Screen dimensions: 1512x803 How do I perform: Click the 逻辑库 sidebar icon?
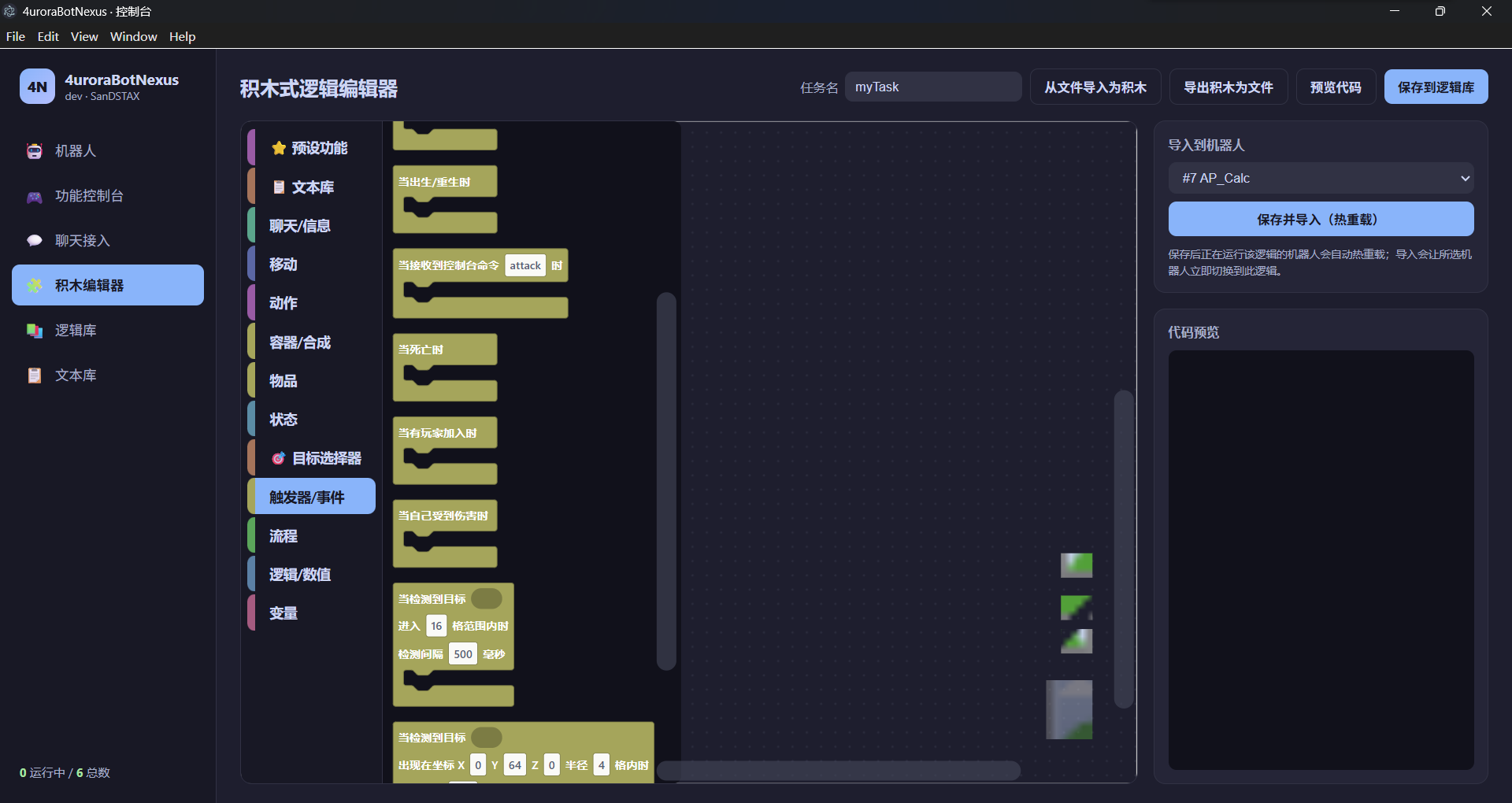click(35, 331)
